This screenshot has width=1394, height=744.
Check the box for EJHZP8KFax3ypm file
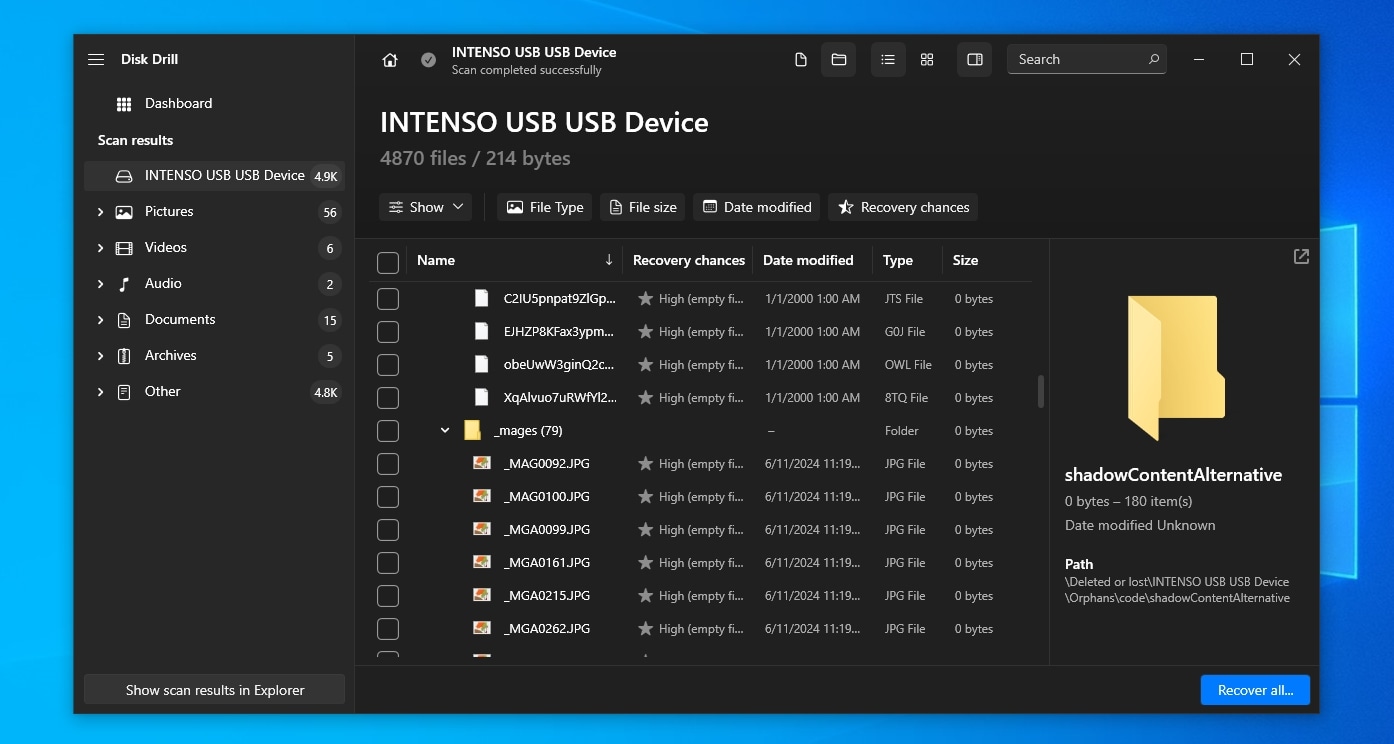pos(388,331)
